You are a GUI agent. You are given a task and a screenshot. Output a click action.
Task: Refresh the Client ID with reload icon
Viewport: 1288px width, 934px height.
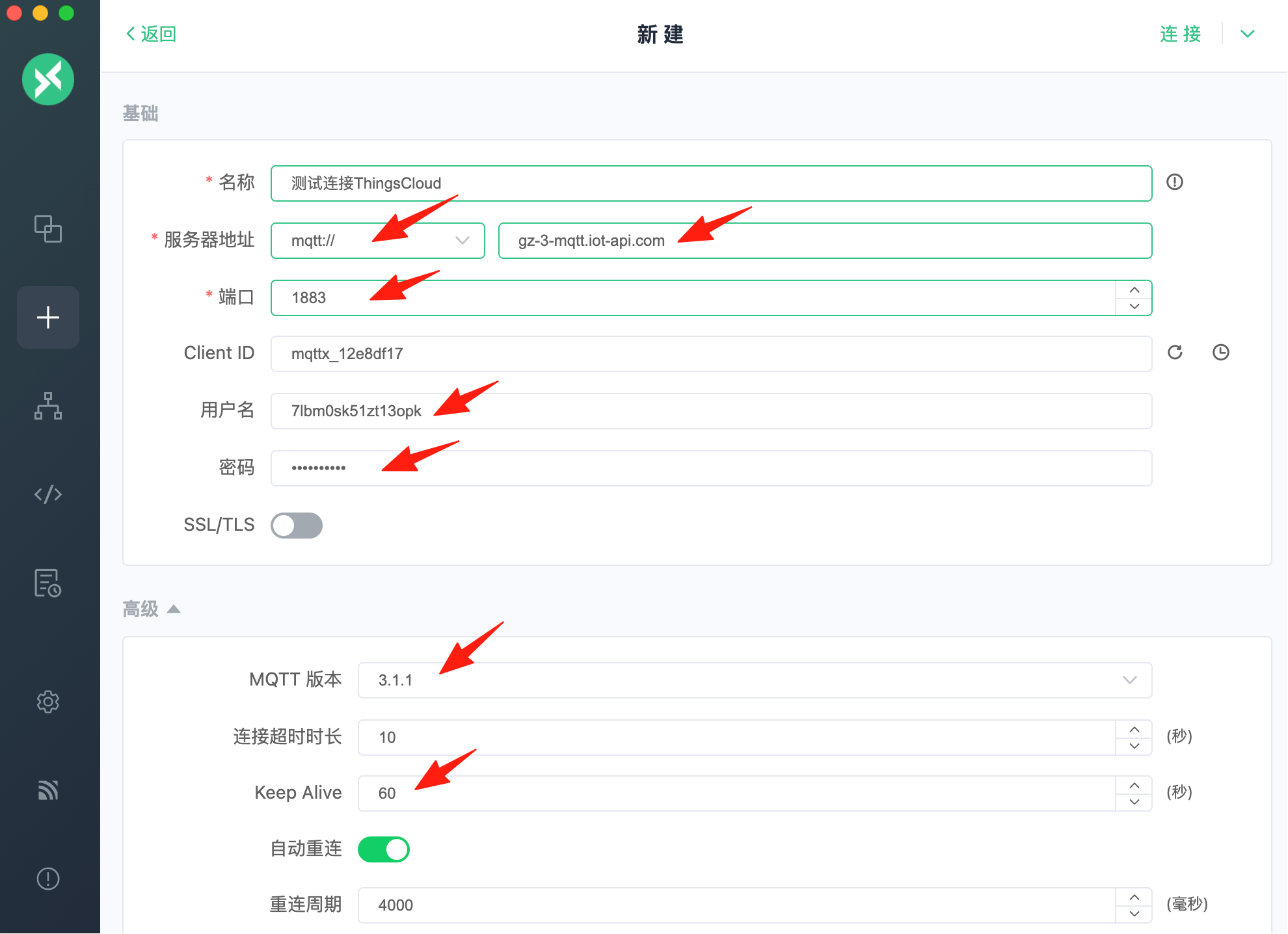(x=1175, y=353)
